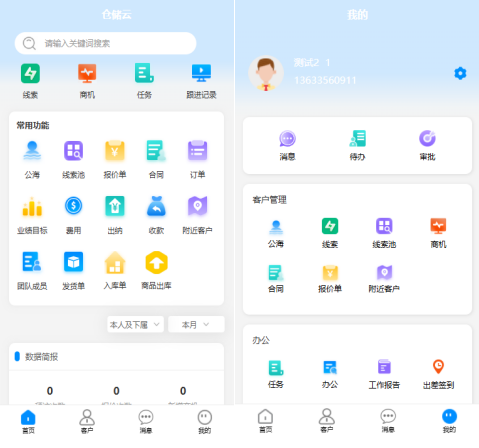Expand the 本月 period dropdown
Viewport: 479px width, 448px height.
[x=196, y=324]
